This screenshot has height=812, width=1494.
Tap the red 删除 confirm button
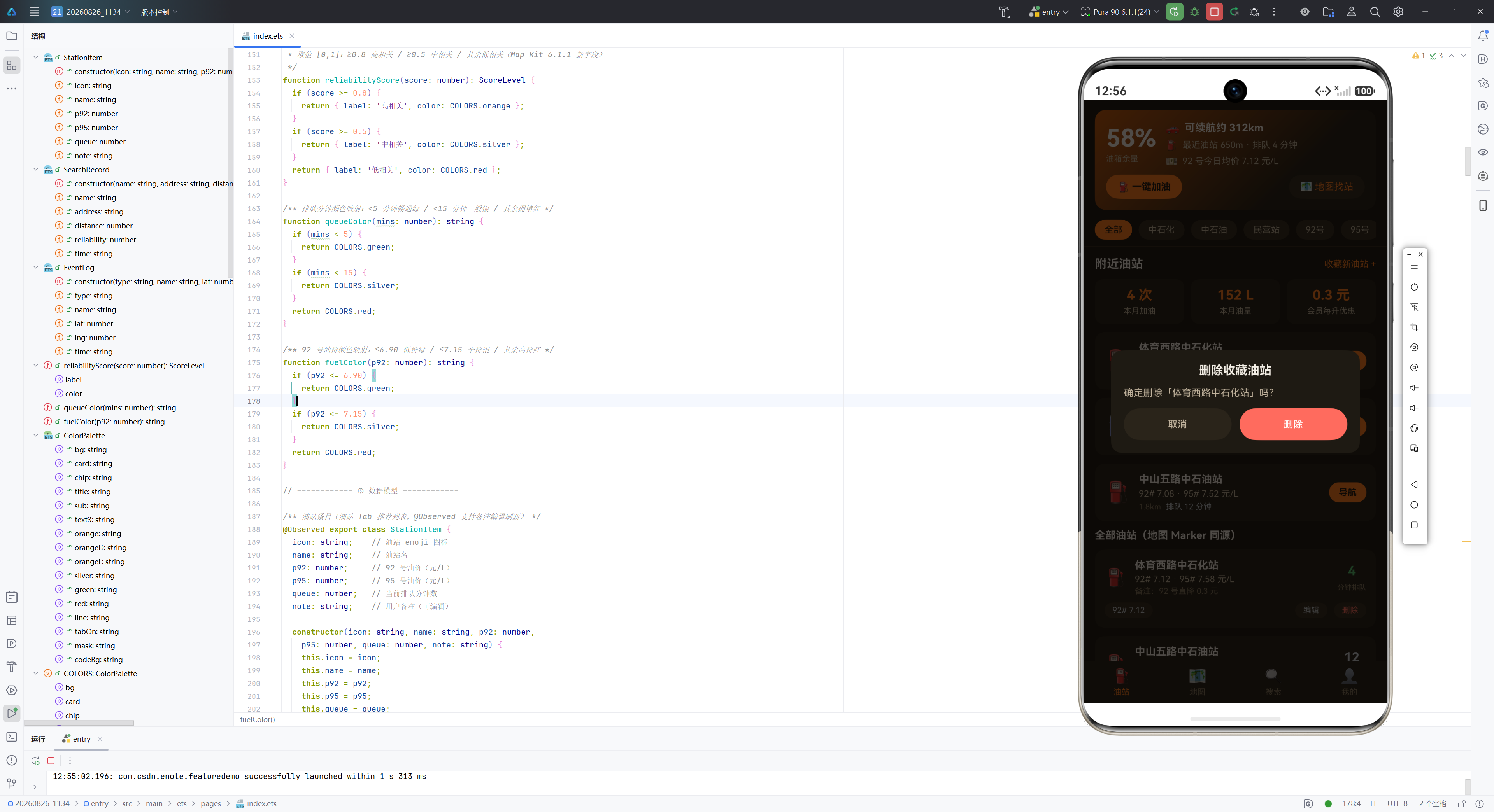tap(1293, 424)
